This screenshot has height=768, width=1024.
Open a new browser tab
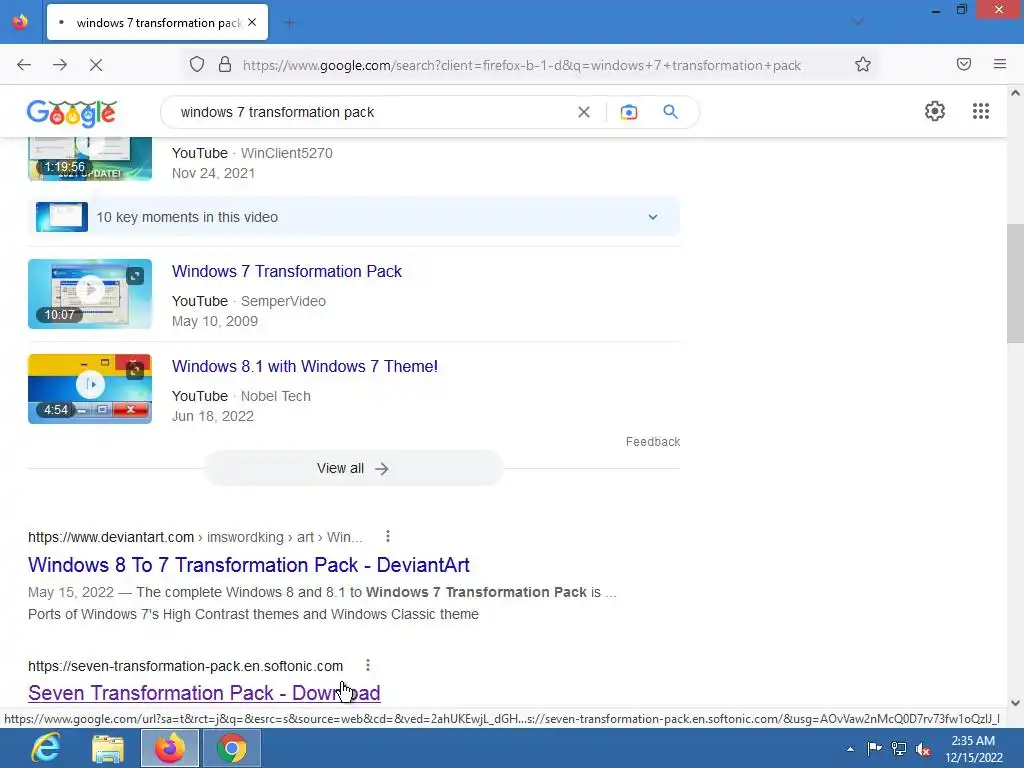point(289,23)
